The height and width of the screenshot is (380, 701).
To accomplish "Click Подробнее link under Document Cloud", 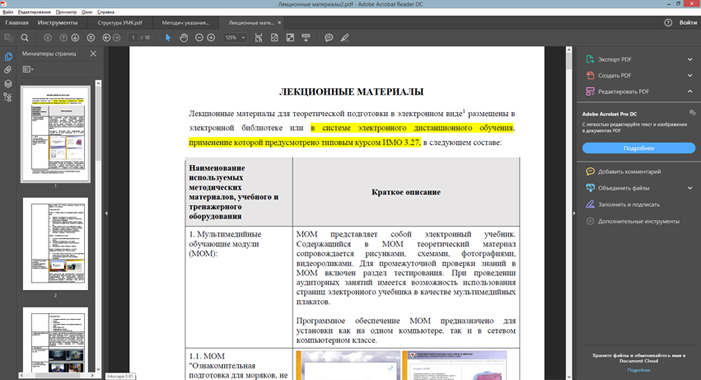I will click(x=638, y=370).
